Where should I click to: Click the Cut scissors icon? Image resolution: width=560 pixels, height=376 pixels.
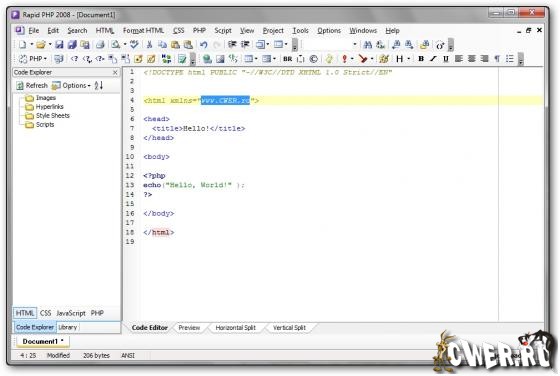[149, 45]
